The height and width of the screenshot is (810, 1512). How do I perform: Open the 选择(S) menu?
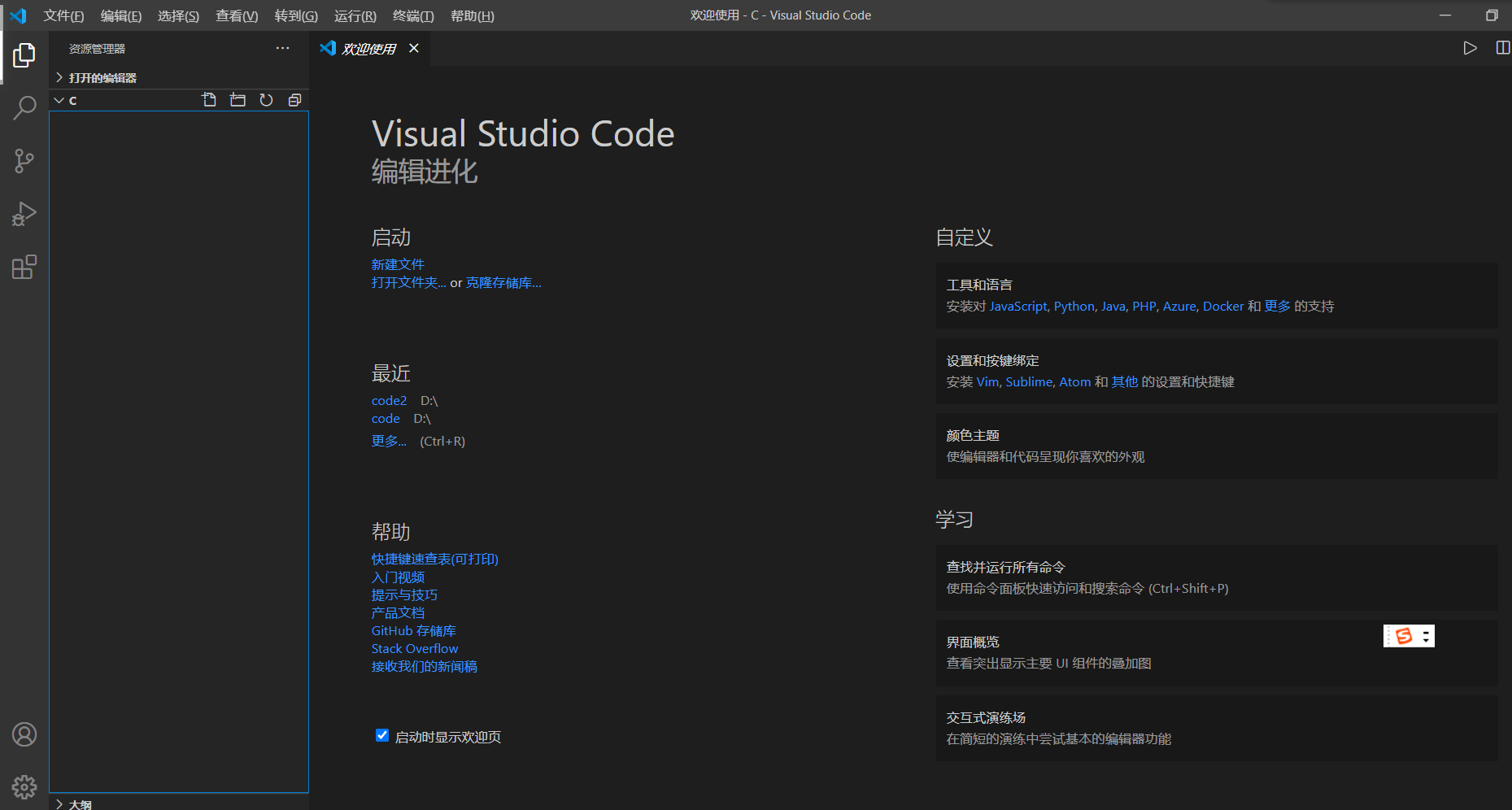coord(178,15)
